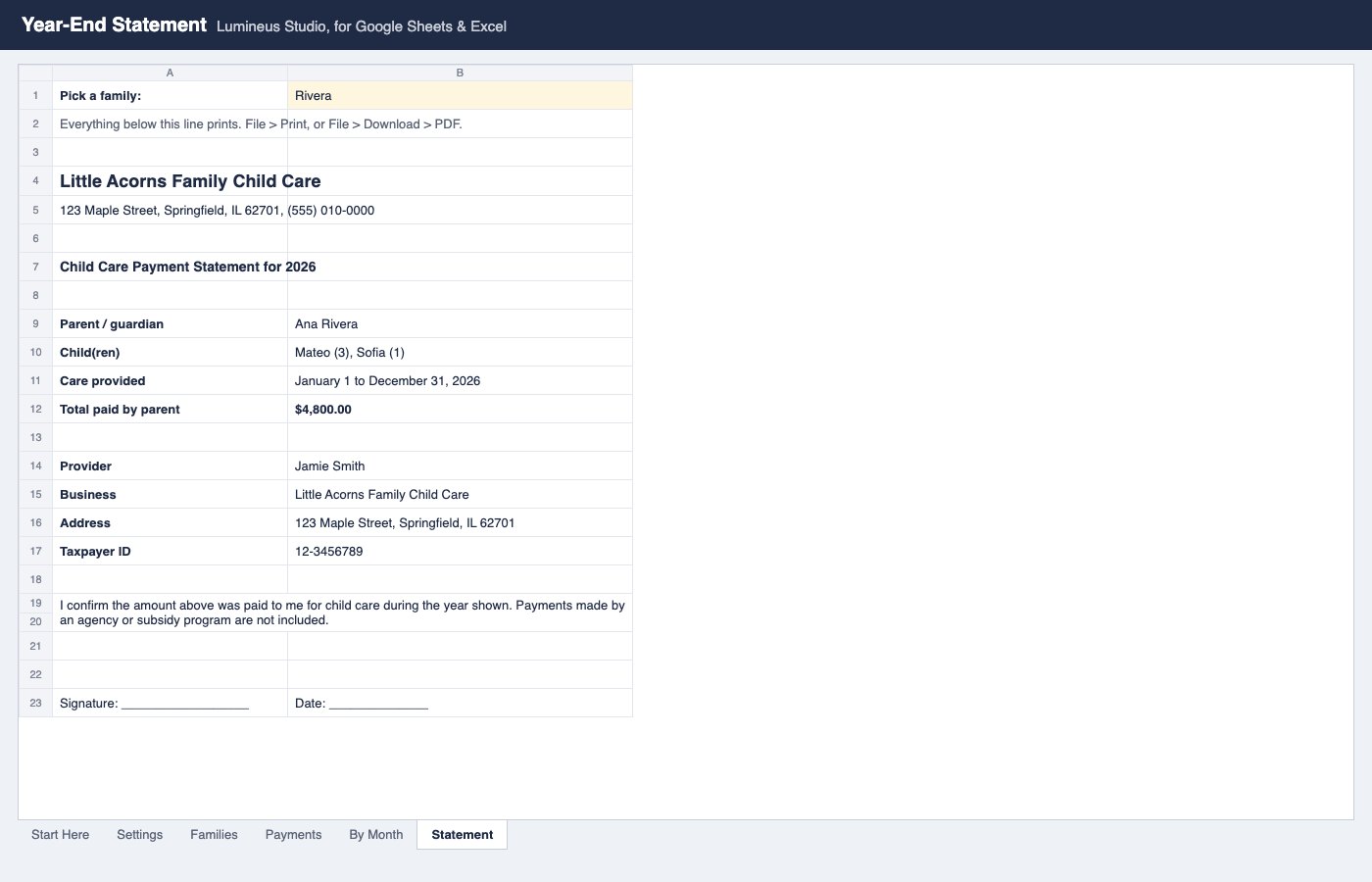Click the "Year-End Statement" header title
The image size is (1372, 882).
pos(114,25)
